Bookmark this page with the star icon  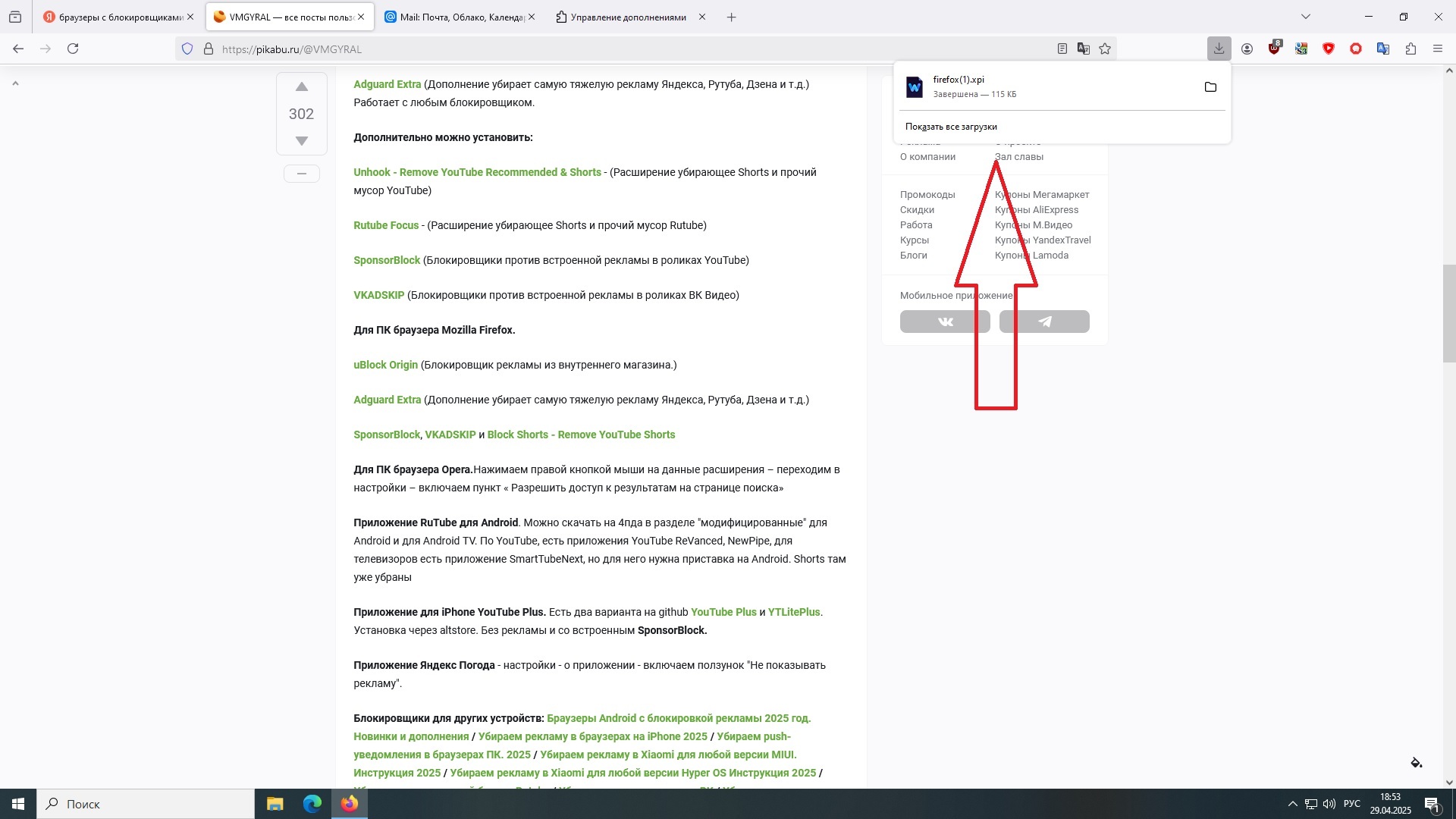coord(1105,49)
